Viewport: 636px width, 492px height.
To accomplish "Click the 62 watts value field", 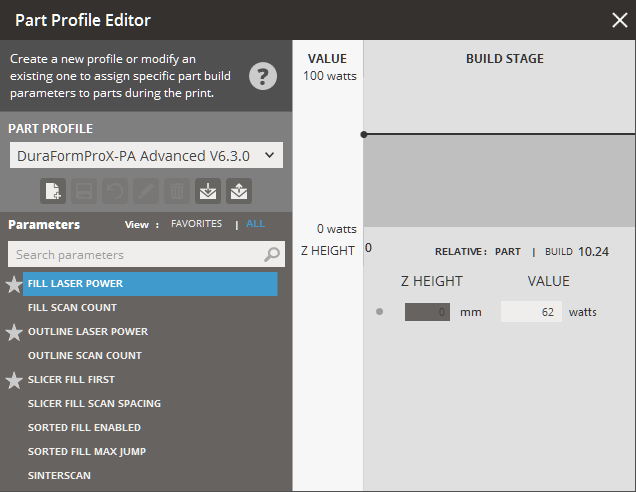I will [531, 312].
